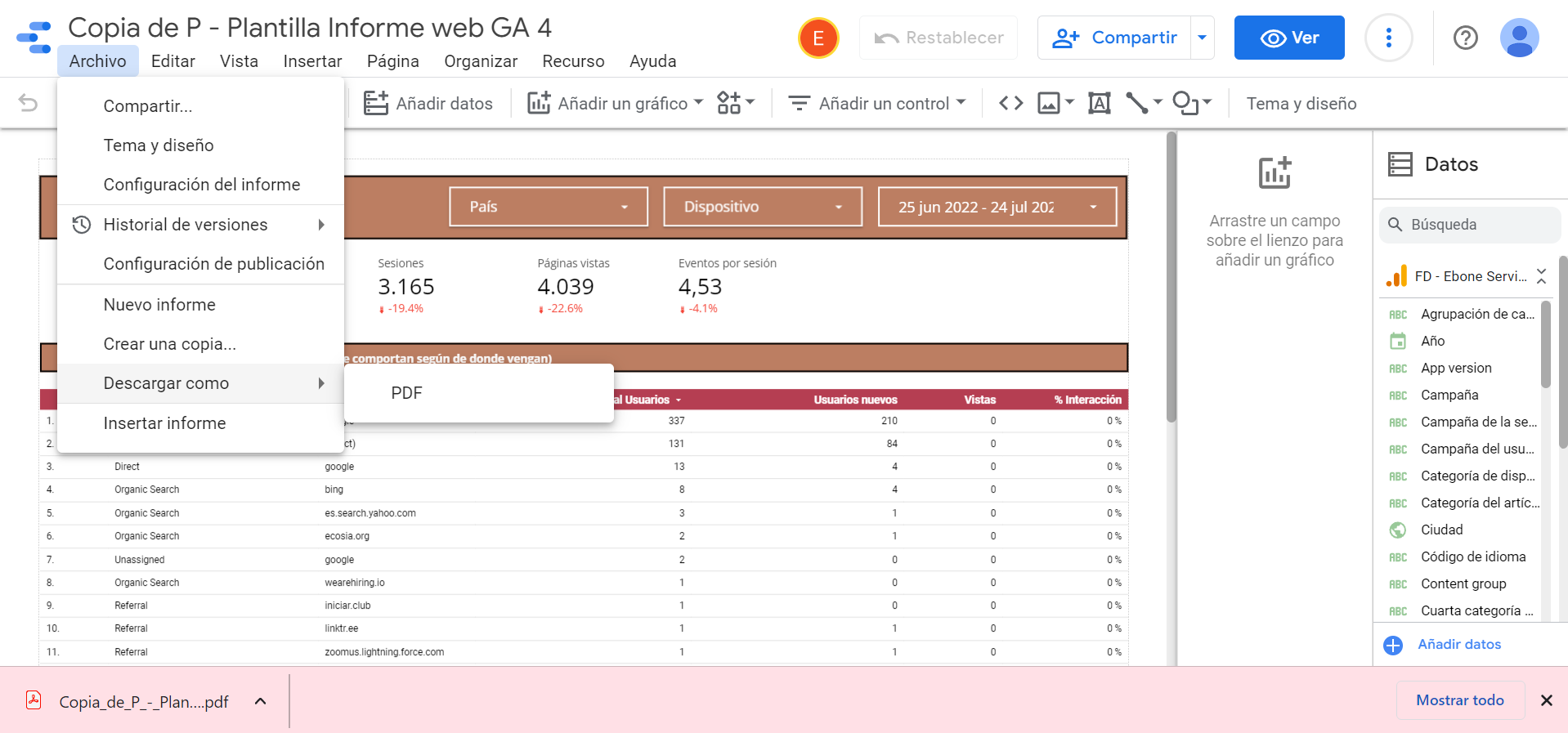Viewport: 1568px width, 733px height.
Task: Open the help question mark icon
Action: tap(1465, 38)
